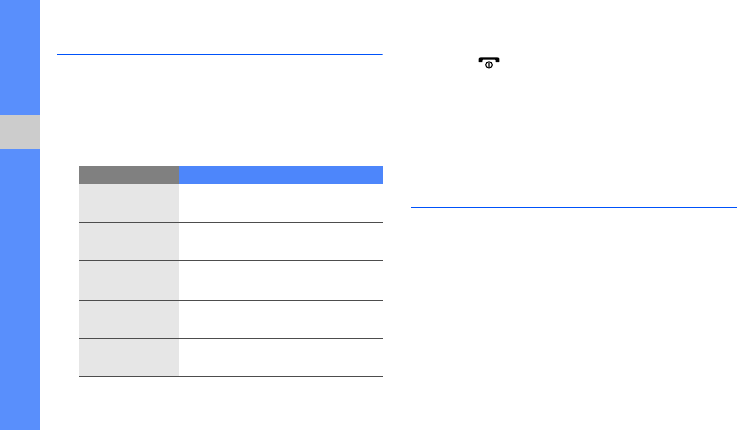Click first white cell in table's right column
This screenshot has width=737, height=430.
click(x=281, y=202)
